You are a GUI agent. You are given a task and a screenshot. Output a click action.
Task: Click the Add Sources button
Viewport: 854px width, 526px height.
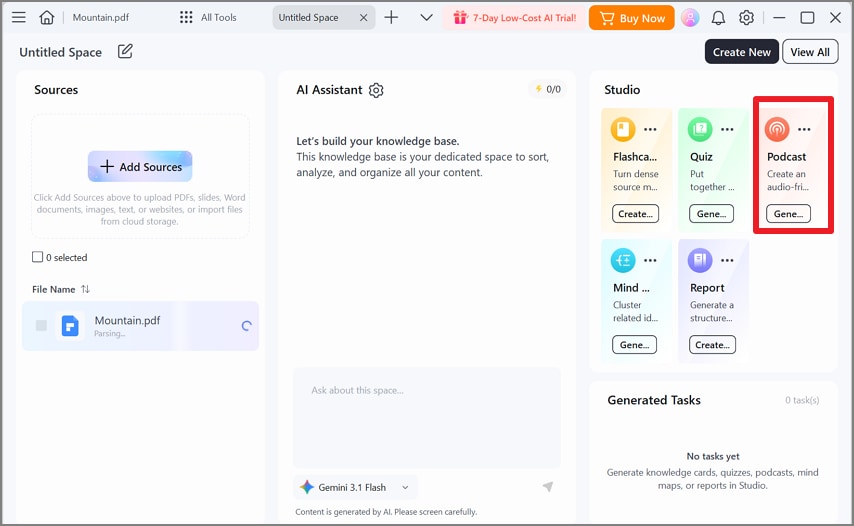click(140, 167)
